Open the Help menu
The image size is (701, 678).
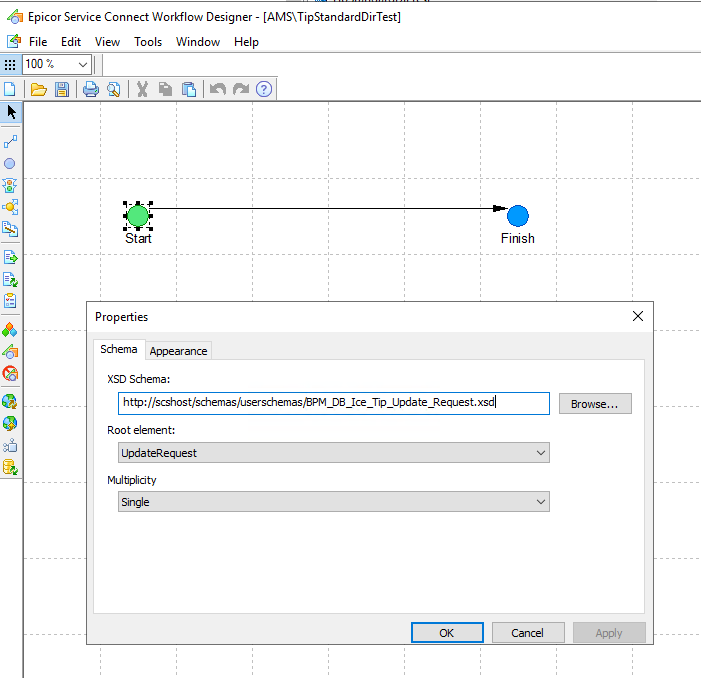click(x=246, y=42)
